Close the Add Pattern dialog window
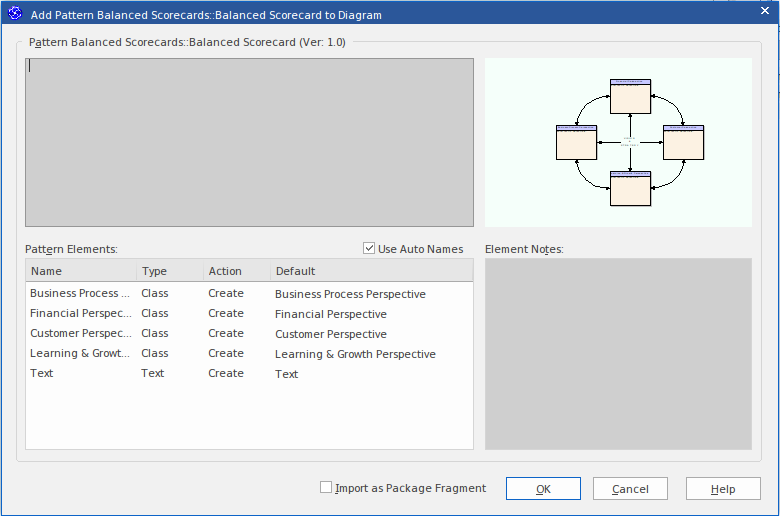Screen dimensions: 780x516 pyautogui.click(x=763, y=13)
